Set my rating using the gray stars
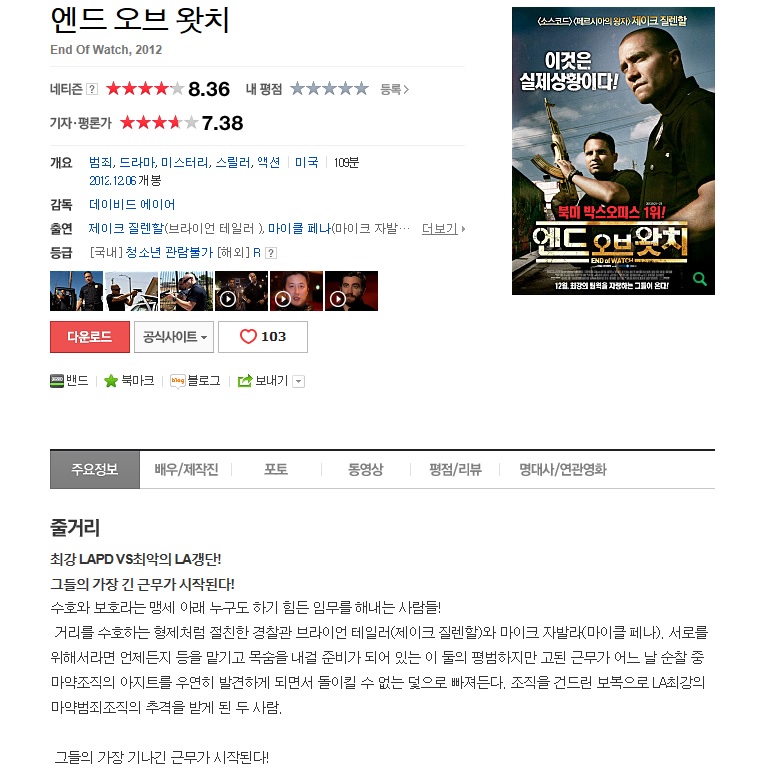 click(329, 89)
